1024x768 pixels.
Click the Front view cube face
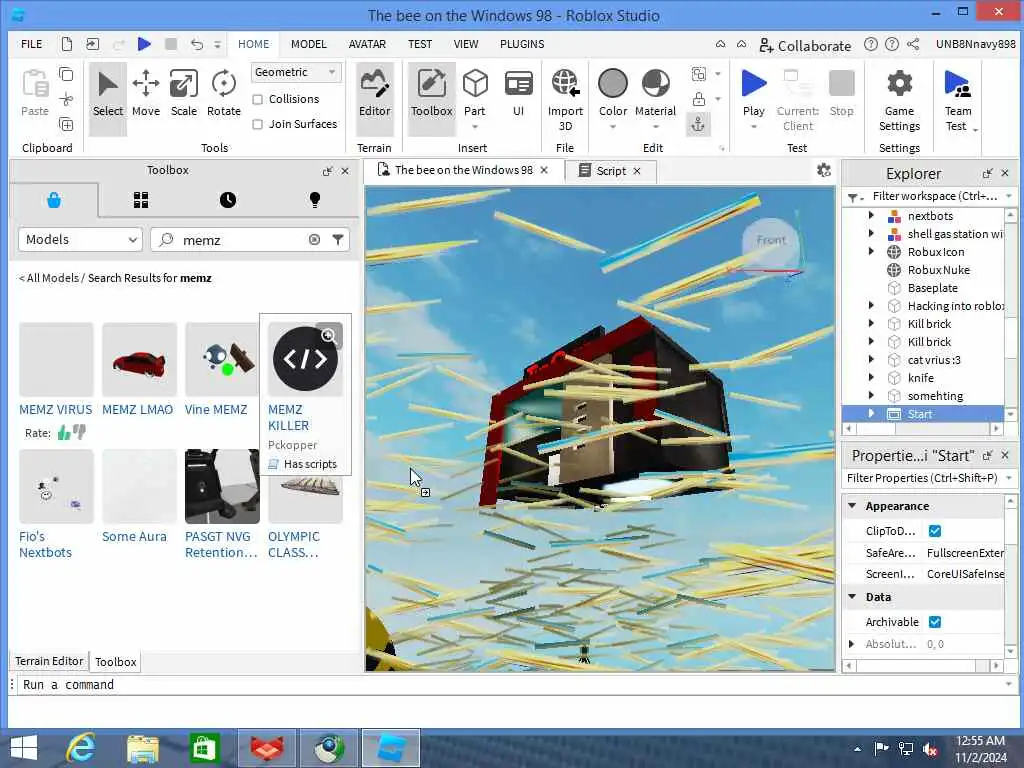click(771, 240)
